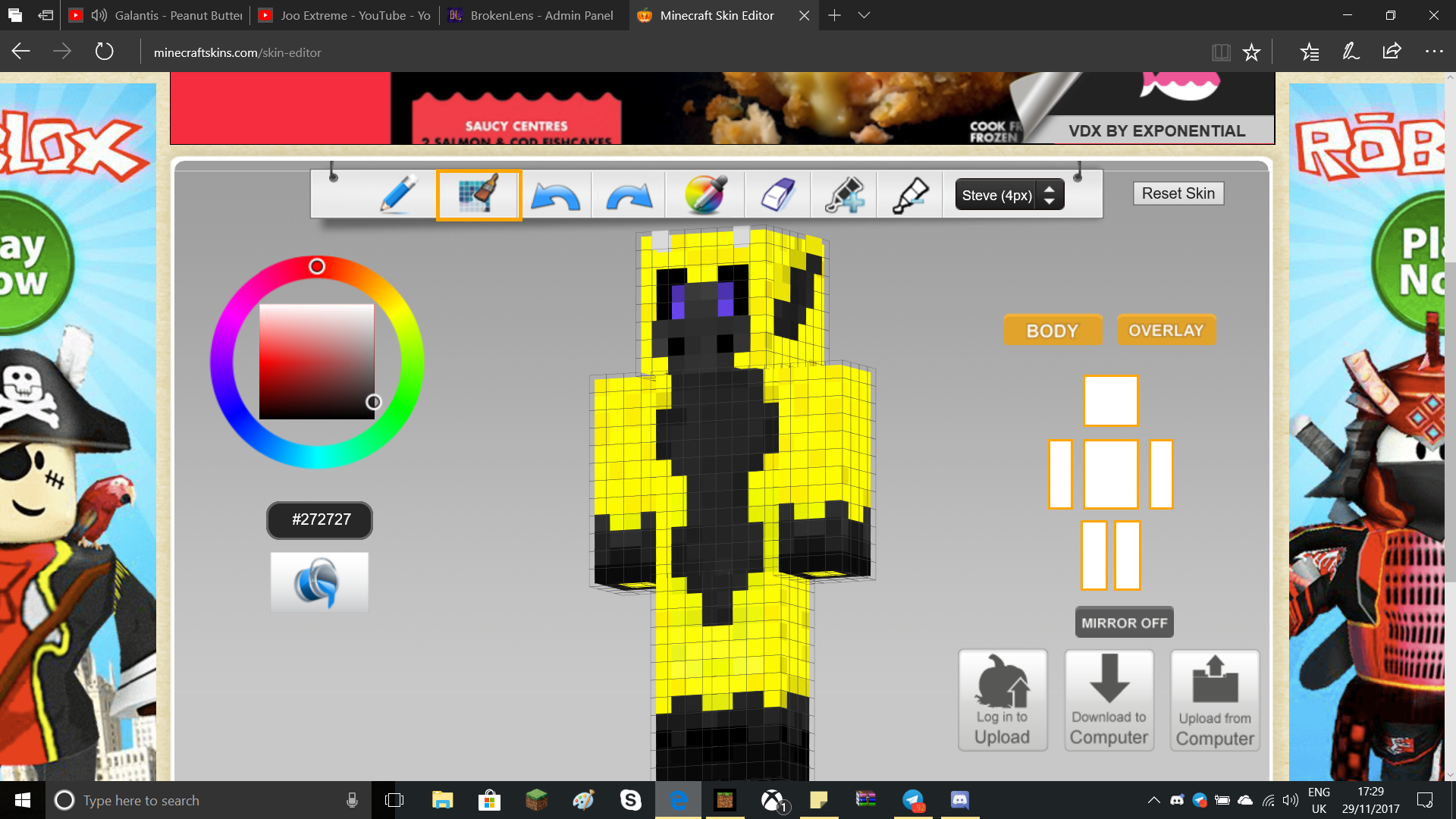Open the color picker wheel tool
The width and height of the screenshot is (1456, 819).
pyautogui.click(x=705, y=195)
